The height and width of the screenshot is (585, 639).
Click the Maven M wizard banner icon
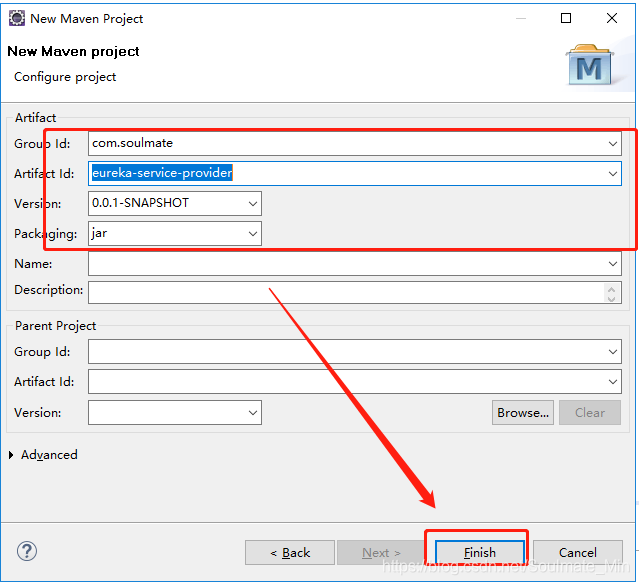pyautogui.click(x=590, y=65)
